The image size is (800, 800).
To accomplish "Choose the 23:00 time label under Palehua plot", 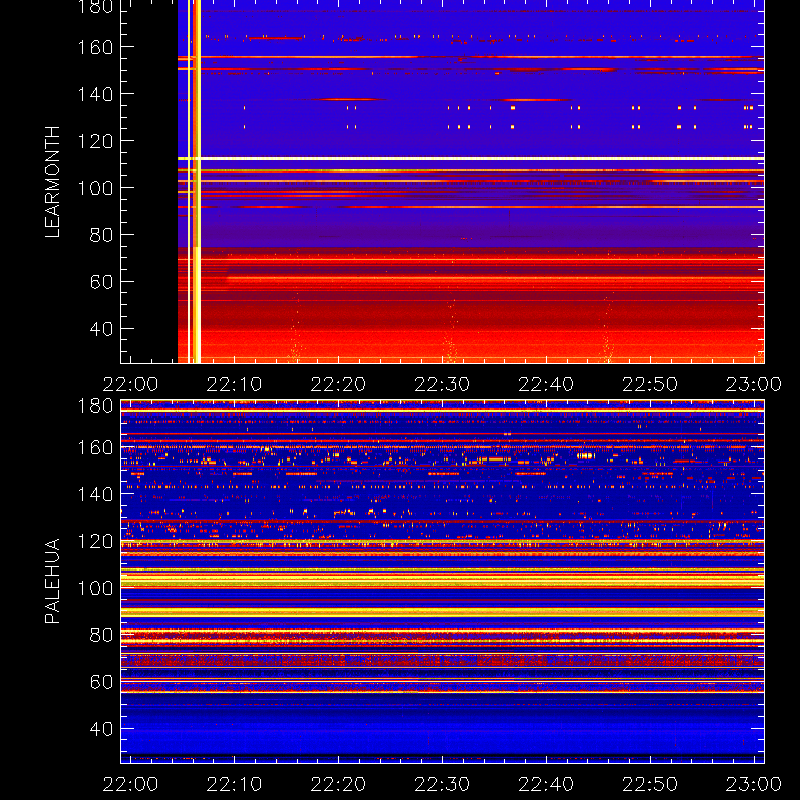I will (x=754, y=784).
